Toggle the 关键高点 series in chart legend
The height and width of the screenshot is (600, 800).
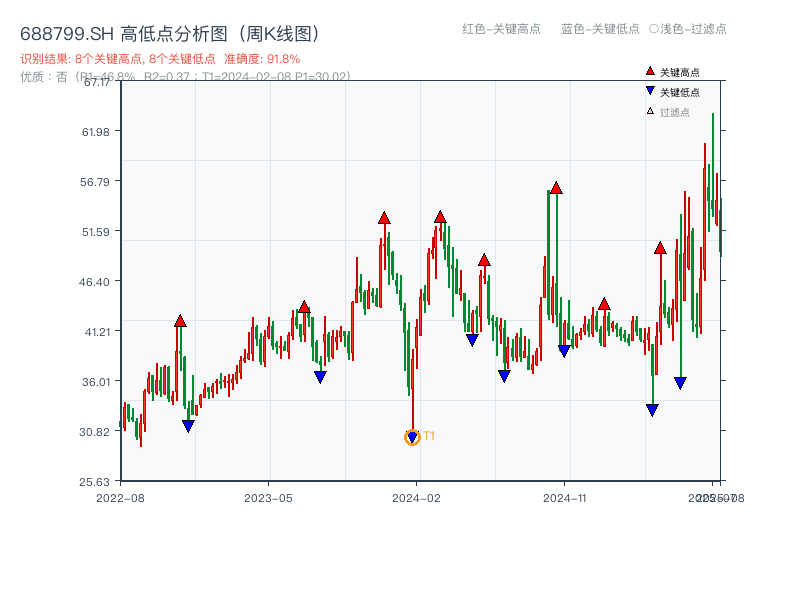click(673, 72)
